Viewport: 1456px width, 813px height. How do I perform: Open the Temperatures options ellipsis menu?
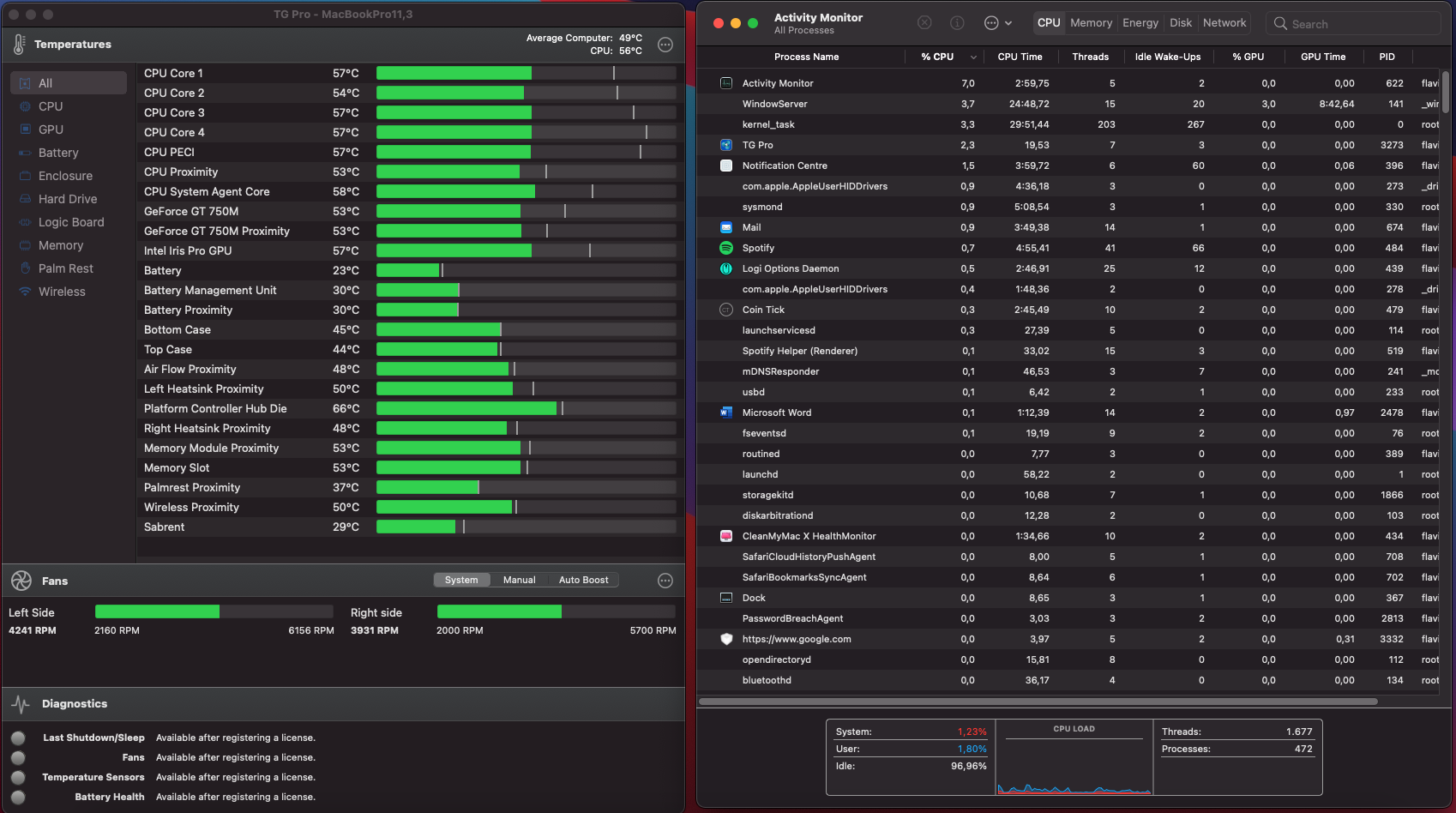click(665, 45)
